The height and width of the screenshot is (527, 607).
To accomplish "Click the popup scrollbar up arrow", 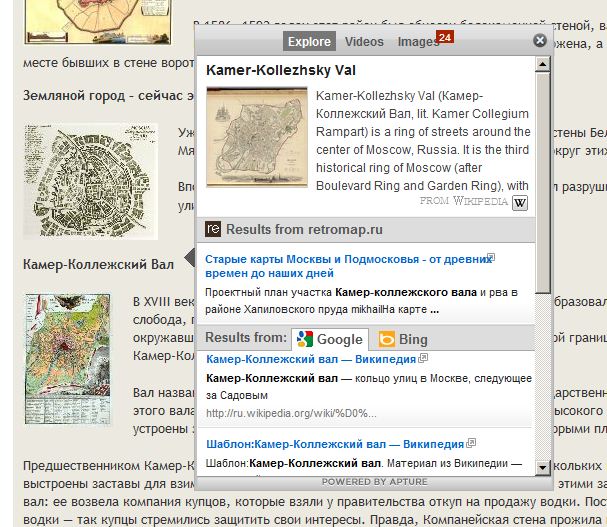I will [542, 63].
